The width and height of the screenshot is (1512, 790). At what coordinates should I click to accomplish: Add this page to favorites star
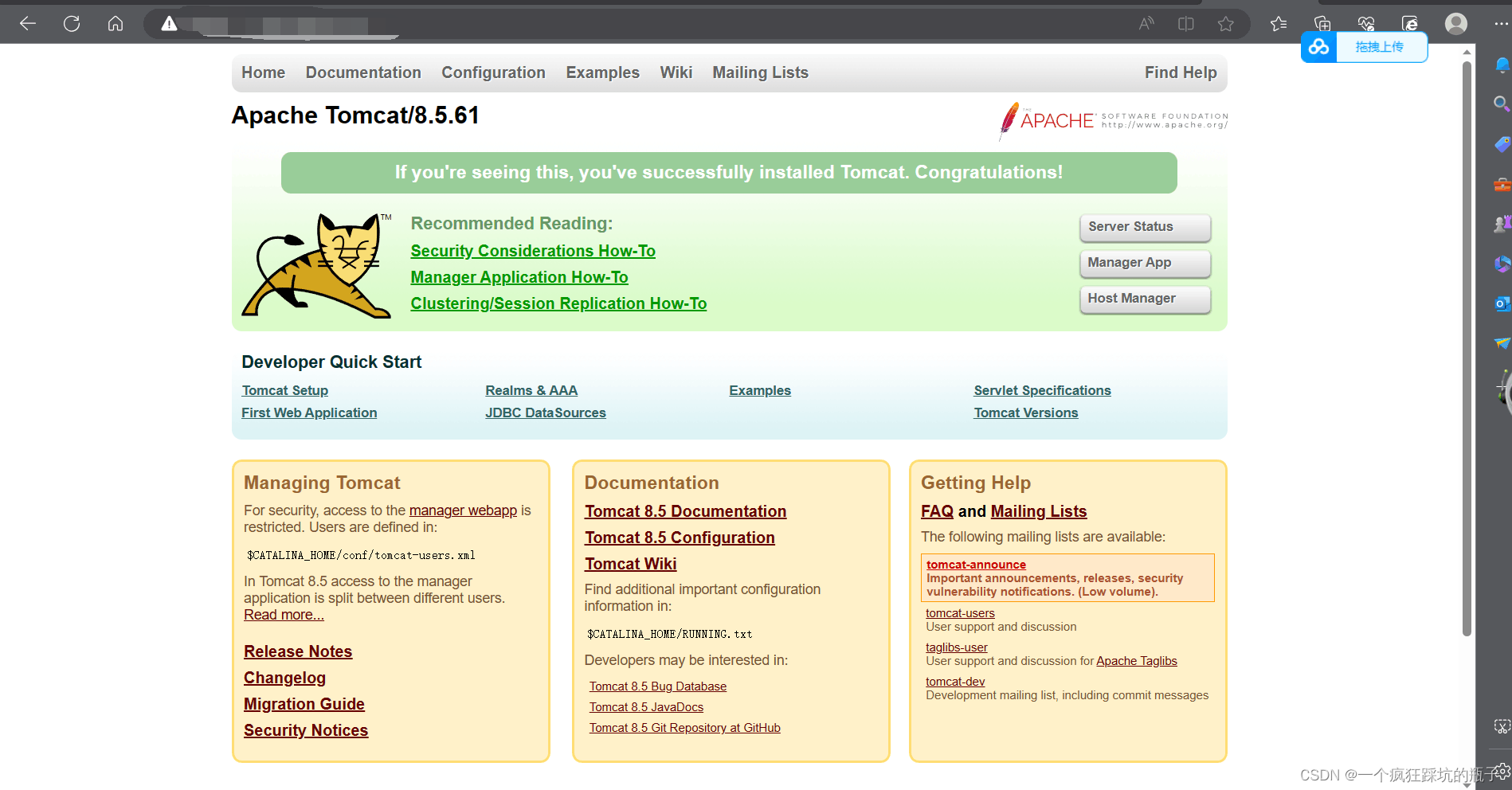1226,24
